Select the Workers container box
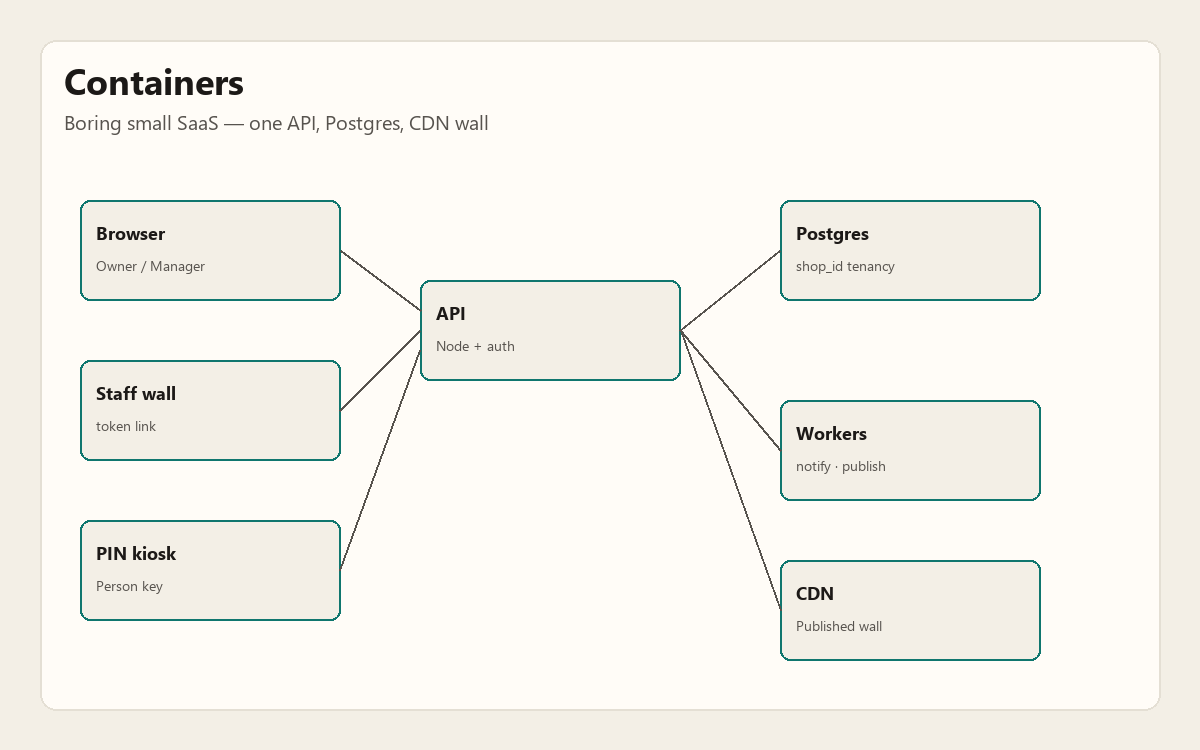Screen dimensions: 1200x750 click(910, 450)
